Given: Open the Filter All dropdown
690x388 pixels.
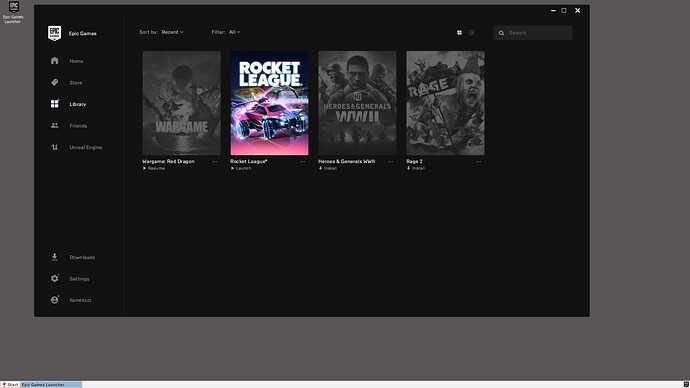Looking at the screenshot, I should click(235, 32).
